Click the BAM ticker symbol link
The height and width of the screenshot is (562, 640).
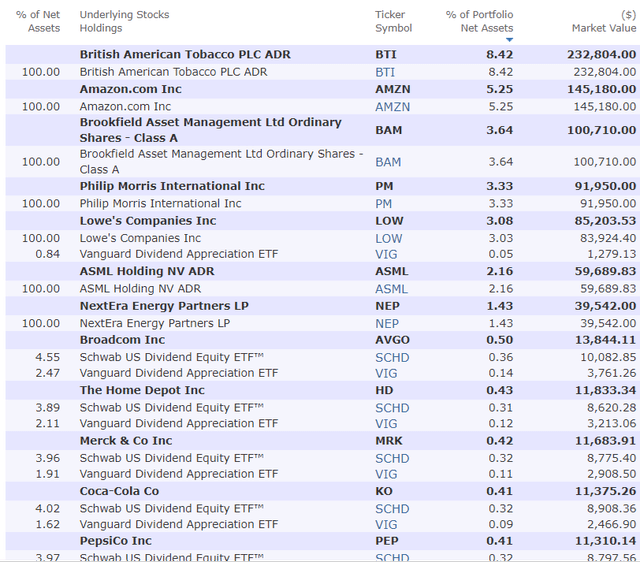[x=388, y=162]
